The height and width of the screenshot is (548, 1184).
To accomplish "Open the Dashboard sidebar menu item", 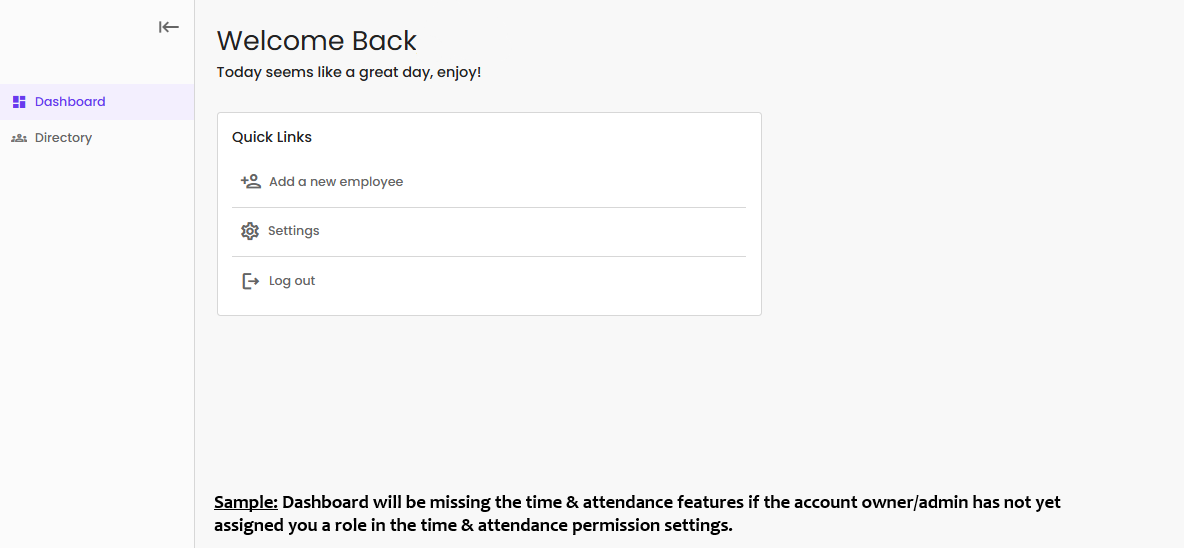I will pos(70,102).
